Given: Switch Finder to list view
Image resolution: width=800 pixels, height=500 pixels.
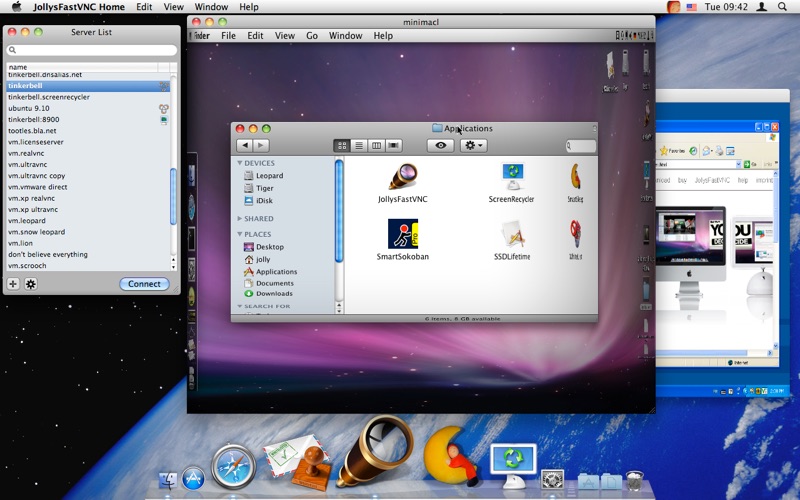Looking at the screenshot, I should (x=359, y=146).
